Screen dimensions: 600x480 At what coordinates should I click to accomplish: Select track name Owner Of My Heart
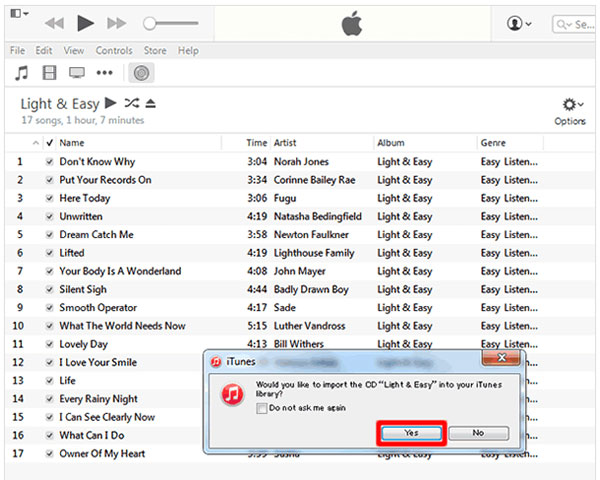click(102, 454)
